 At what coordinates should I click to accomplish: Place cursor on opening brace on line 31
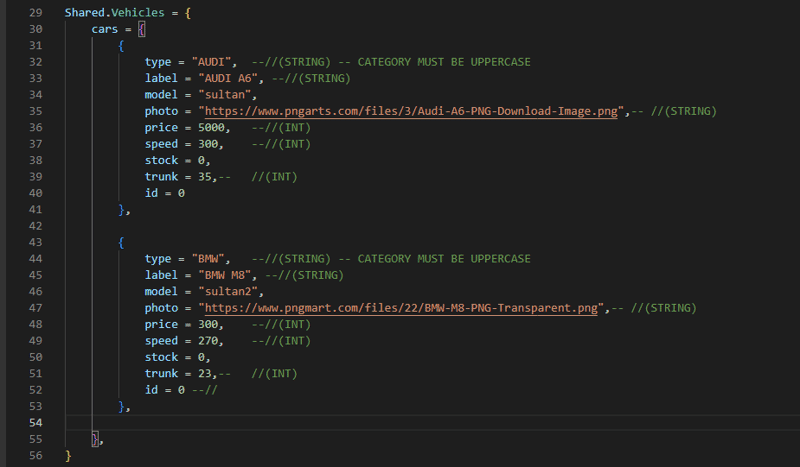tap(121, 46)
